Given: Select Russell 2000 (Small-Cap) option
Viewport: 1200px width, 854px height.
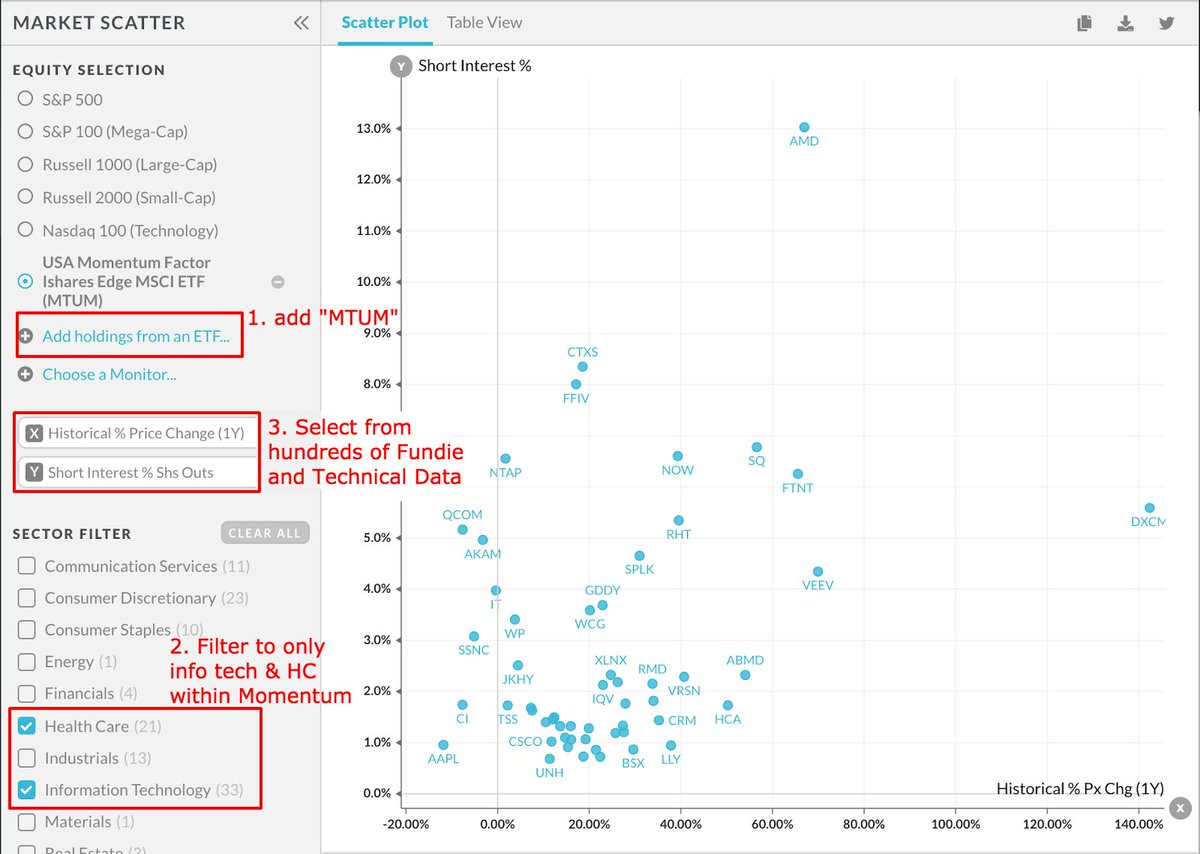Looking at the screenshot, I should click(x=26, y=197).
